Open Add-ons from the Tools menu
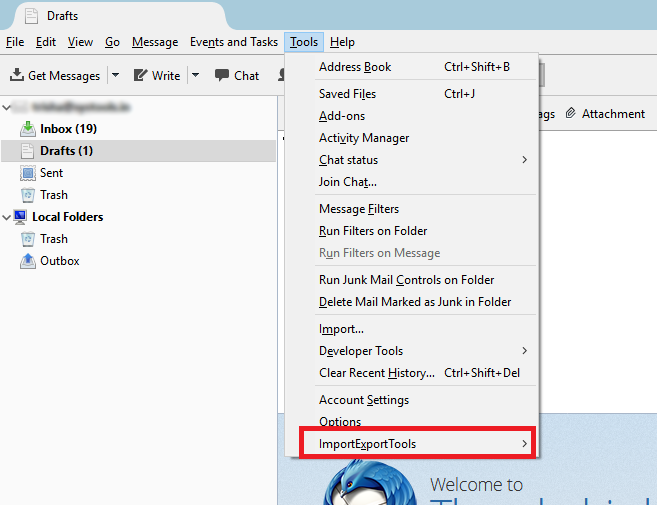This screenshot has height=505, width=657. 411,116
